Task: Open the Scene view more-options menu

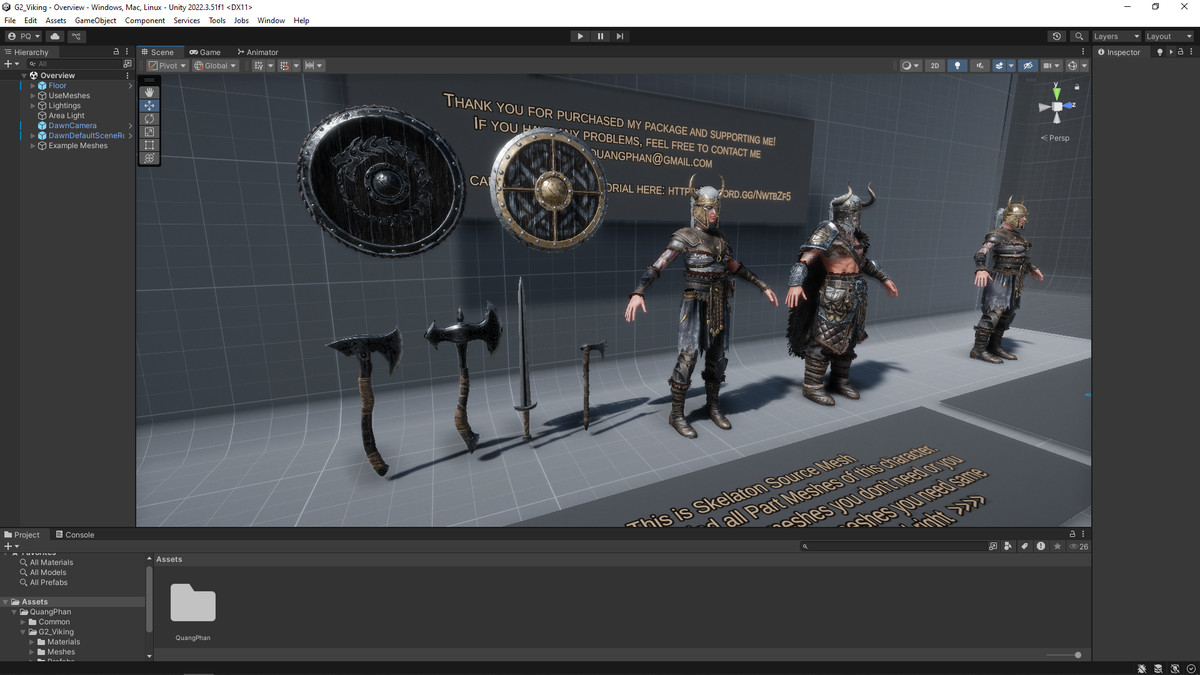Action: tap(1083, 52)
